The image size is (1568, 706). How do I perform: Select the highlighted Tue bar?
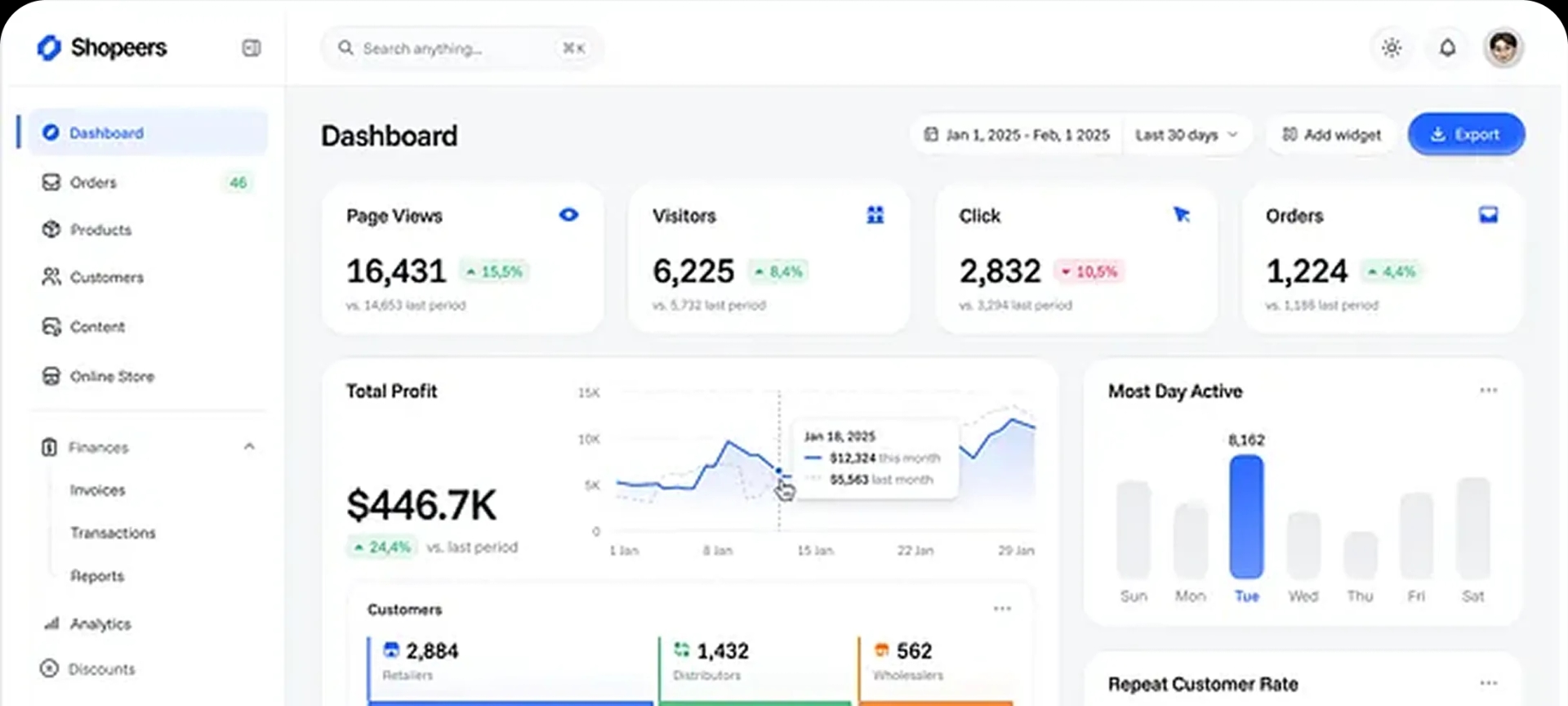click(1246, 516)
